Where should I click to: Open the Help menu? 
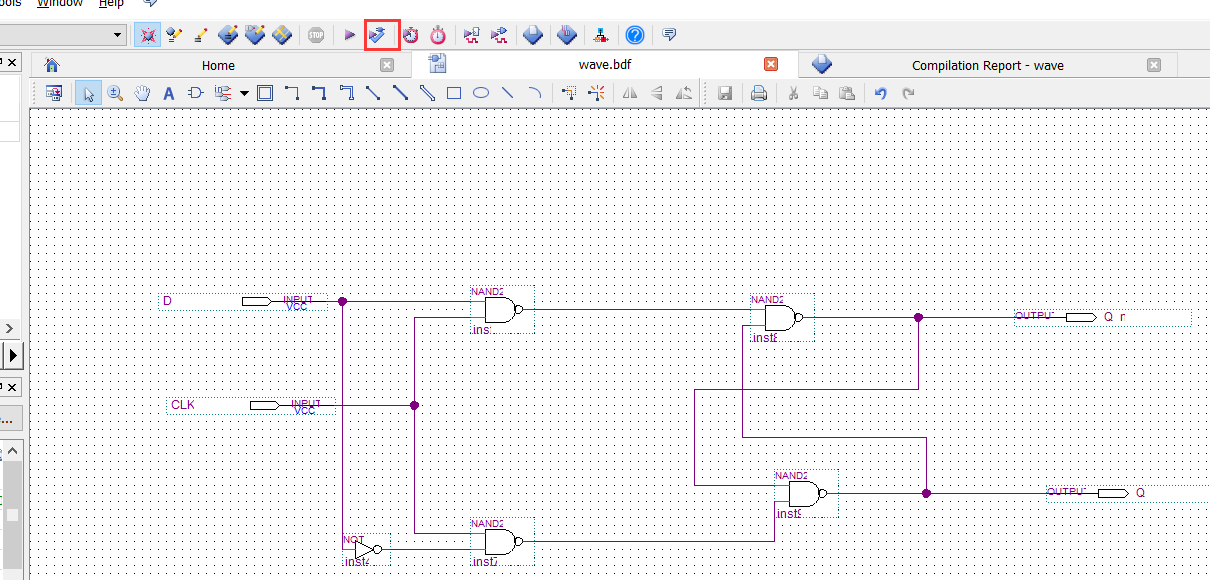[x=111, y=4]
